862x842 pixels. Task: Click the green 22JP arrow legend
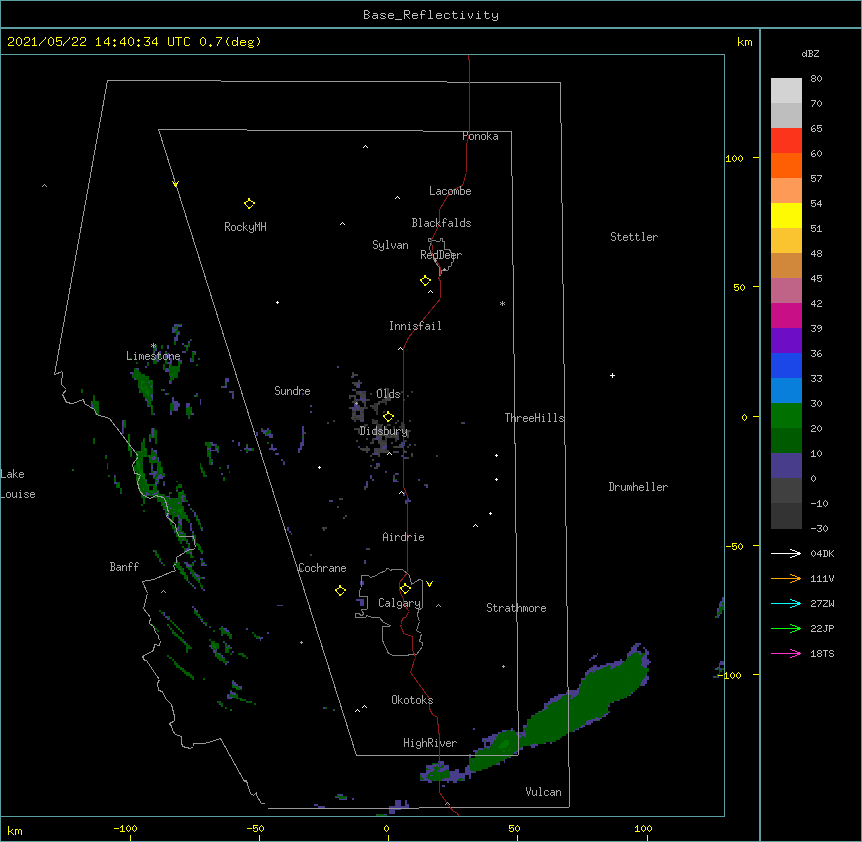(x=786, y=628)
